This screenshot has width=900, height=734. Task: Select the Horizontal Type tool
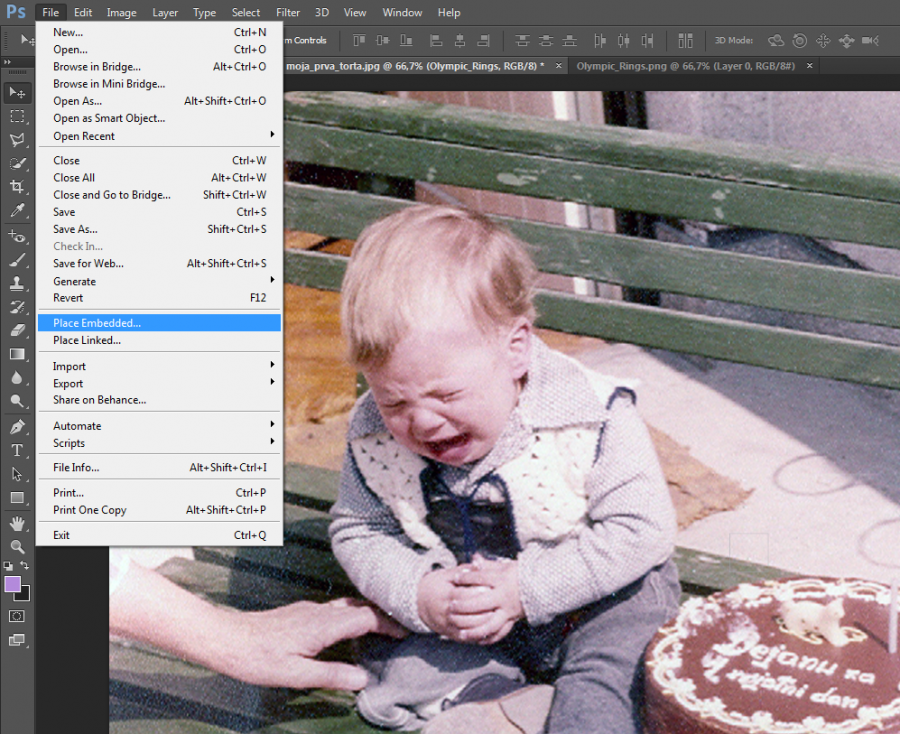(17, 450)
